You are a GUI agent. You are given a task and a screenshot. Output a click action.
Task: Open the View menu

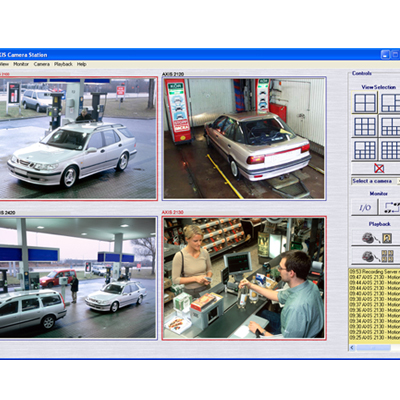point(4,64)
